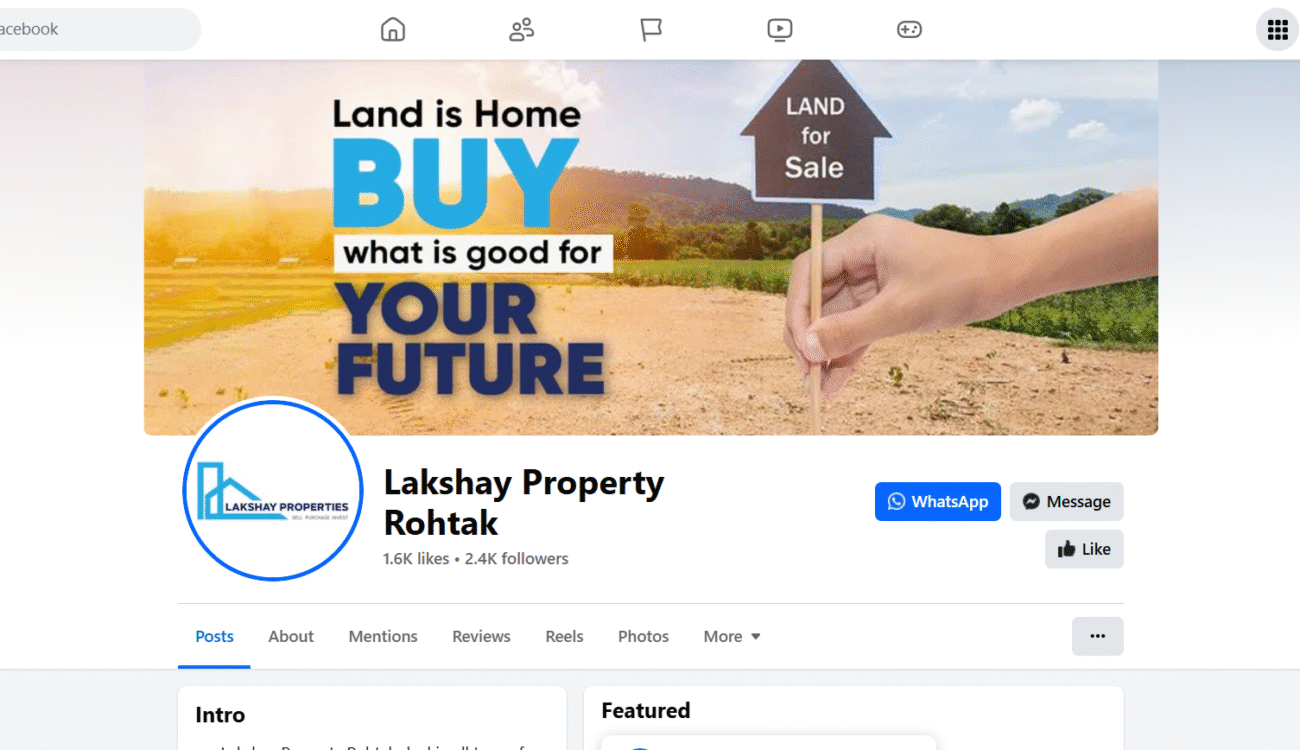Expand the More dropdown in page tabs

pyautogui.click(x=732, y=636)
